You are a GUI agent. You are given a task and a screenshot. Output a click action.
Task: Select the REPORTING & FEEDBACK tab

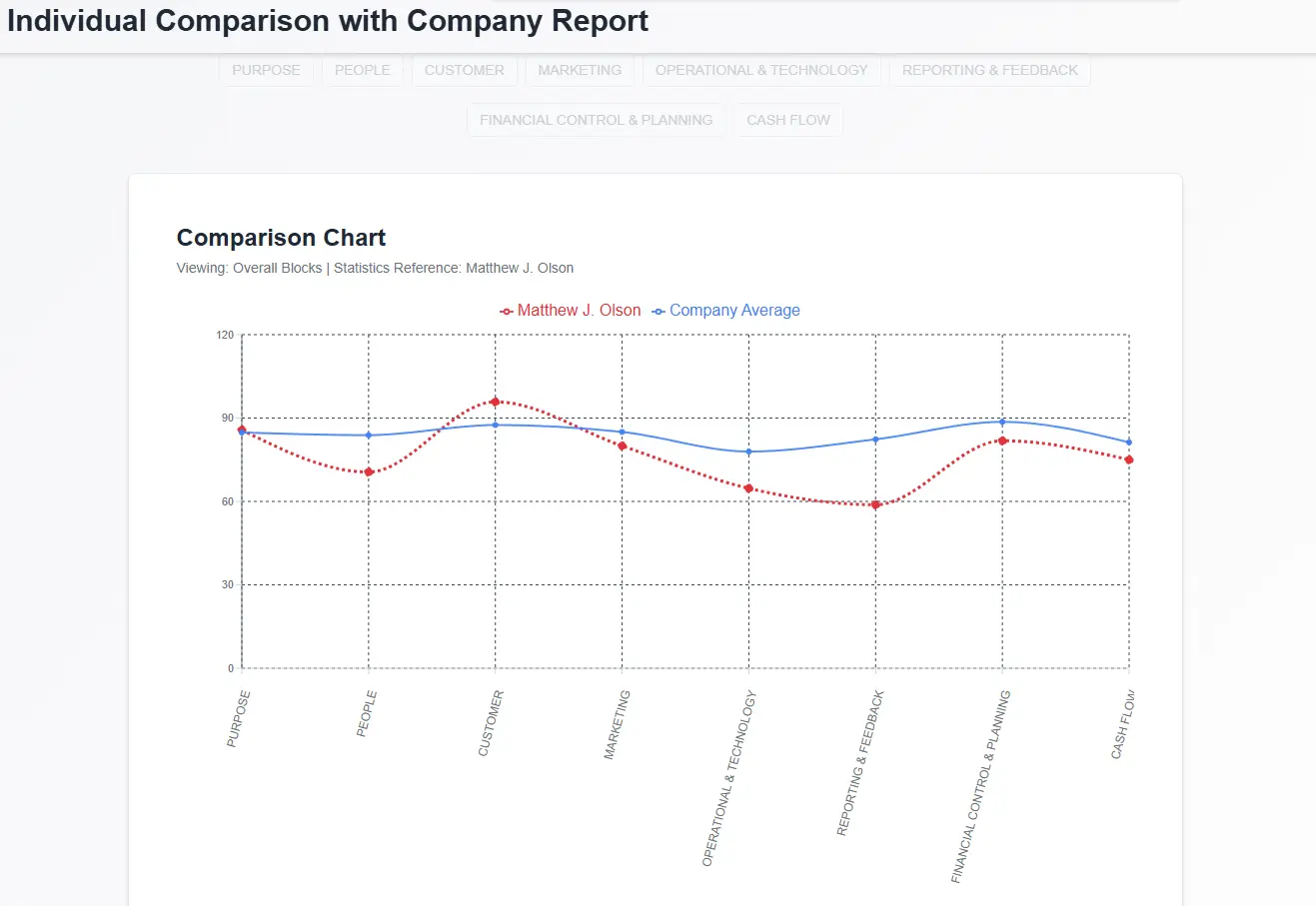point(989,70)
